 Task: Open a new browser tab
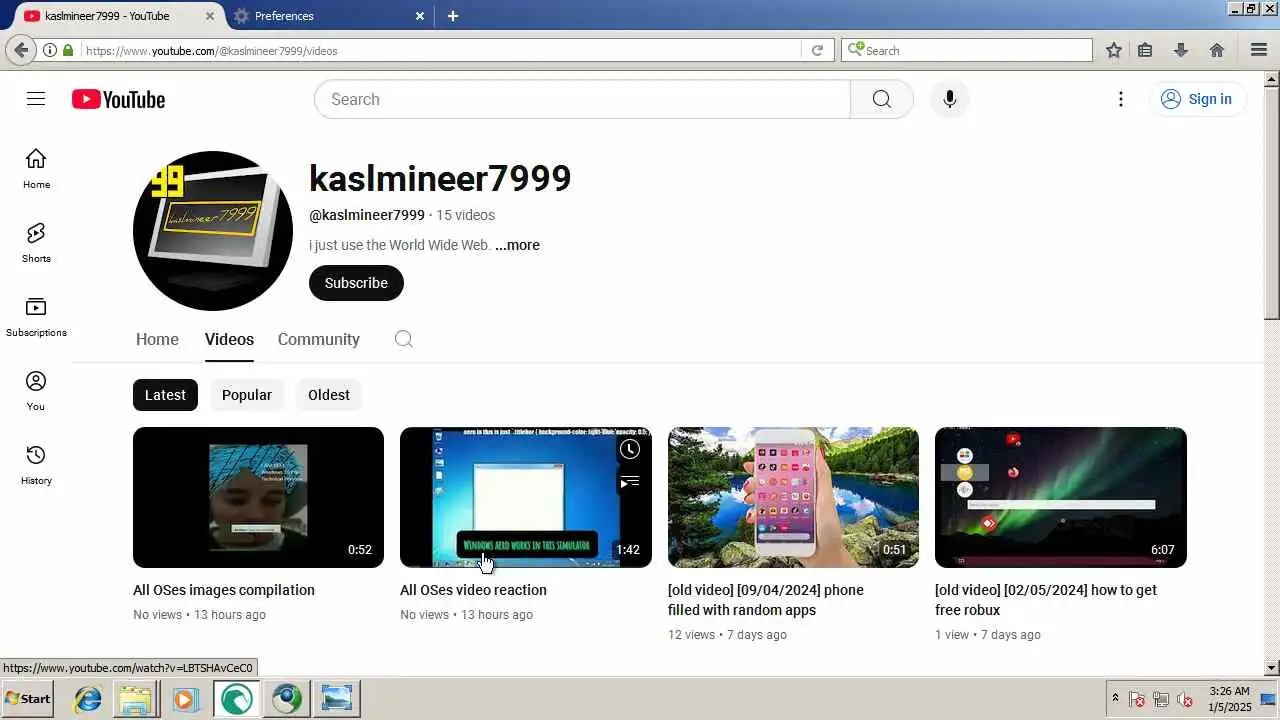coord(453,16)
